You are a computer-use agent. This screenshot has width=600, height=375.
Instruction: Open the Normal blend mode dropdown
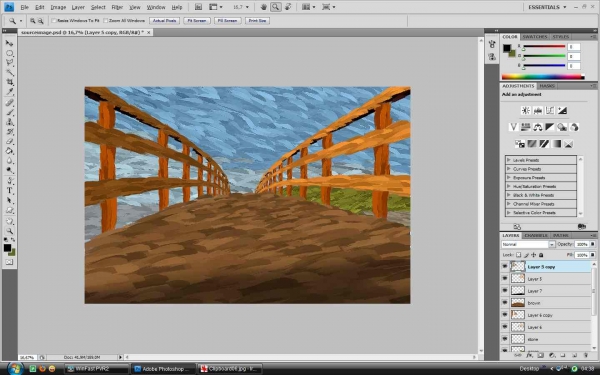(528, 244)
